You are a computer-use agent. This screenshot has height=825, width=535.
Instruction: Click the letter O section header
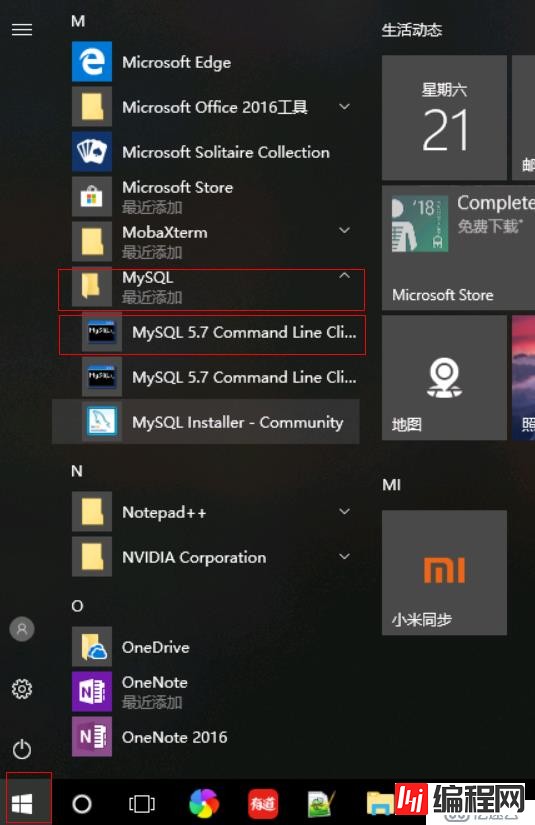(x=77, y=606)
